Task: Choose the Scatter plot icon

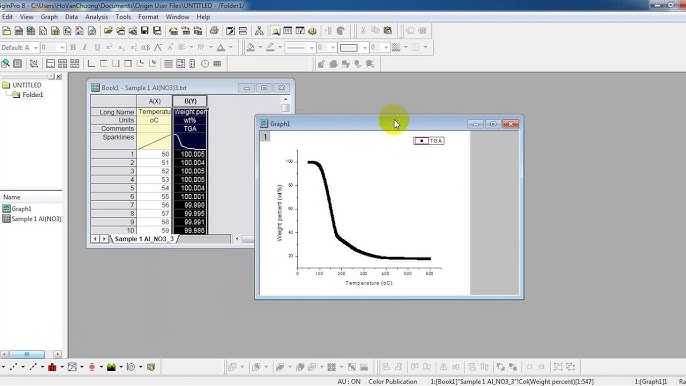Action: coord(14,367)
